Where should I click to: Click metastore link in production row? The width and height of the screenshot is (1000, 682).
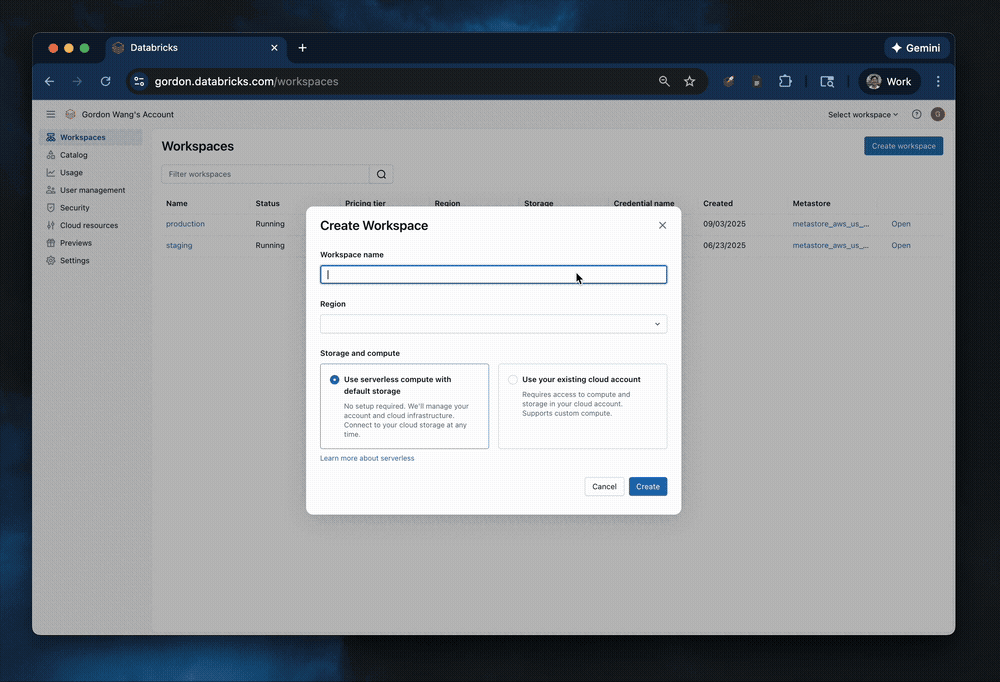point(830,224)
